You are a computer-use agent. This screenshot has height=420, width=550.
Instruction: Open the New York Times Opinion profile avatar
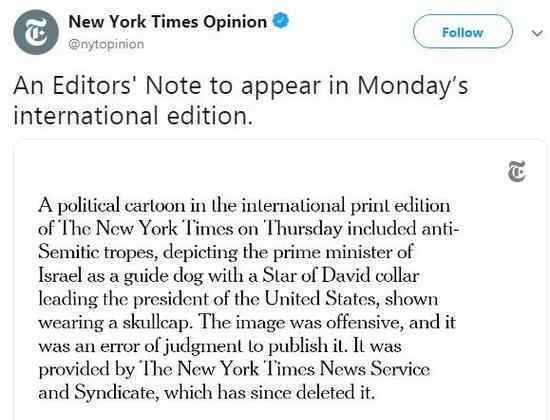point(36,32)
